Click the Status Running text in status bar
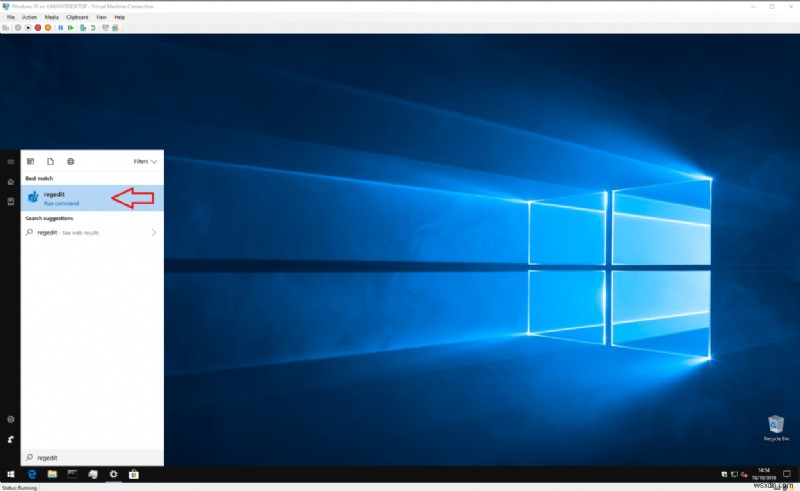The width and height of the screenshot is (800, 491). 19,488
